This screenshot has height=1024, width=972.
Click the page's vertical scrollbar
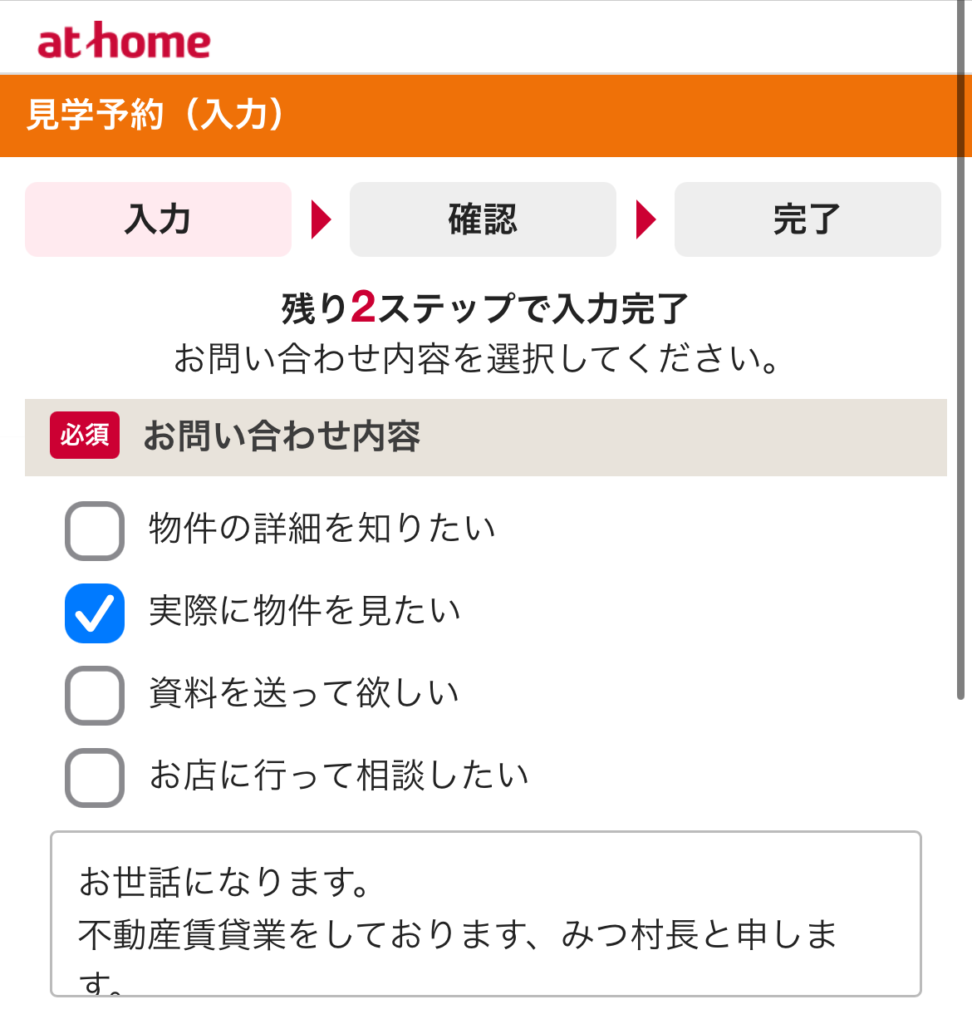tap(962, 400)
